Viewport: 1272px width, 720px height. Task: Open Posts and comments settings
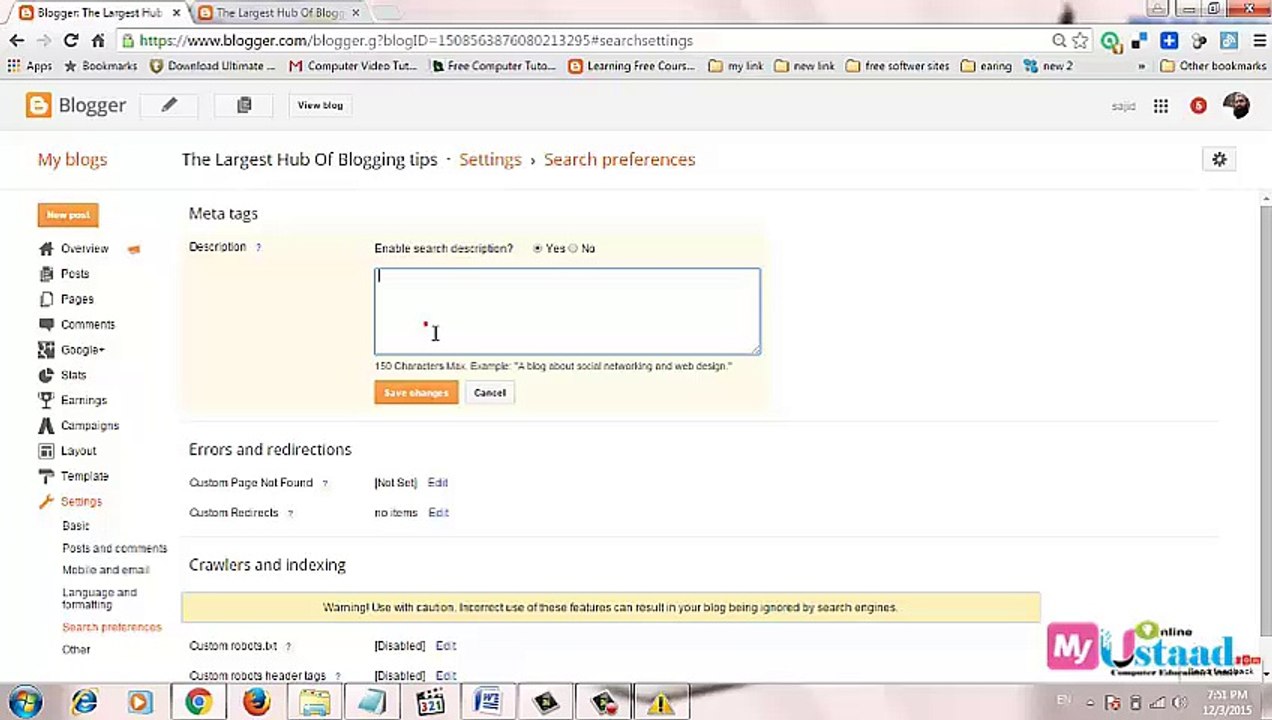tap(115, 548)
